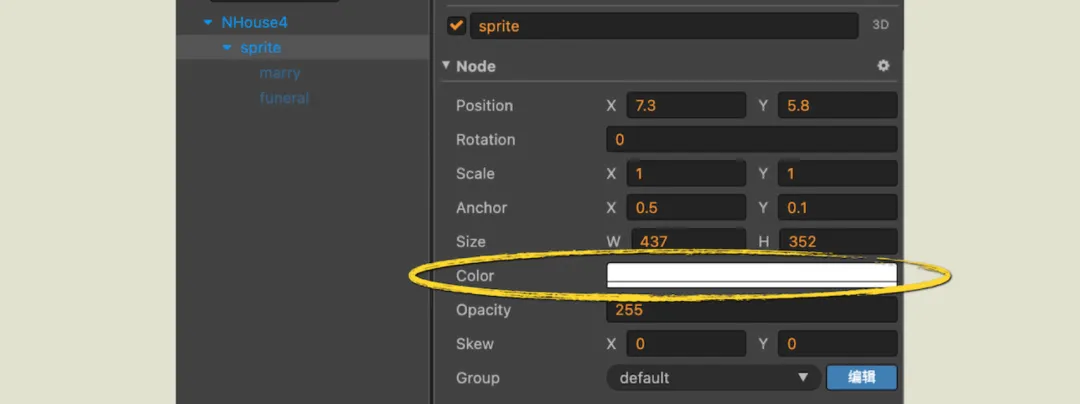Click the Position Y field
The height and width of the screenshot is (404, 1080).
point(836,106)
